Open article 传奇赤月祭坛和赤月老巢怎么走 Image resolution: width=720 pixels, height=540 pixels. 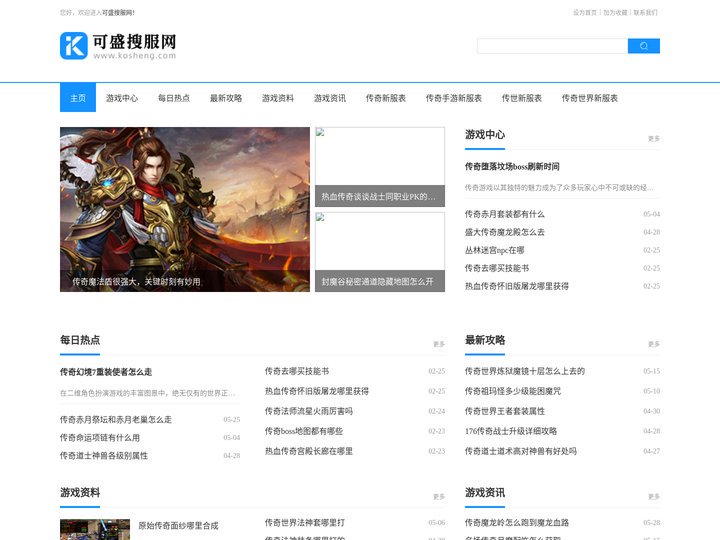click(x=115, y=420)
